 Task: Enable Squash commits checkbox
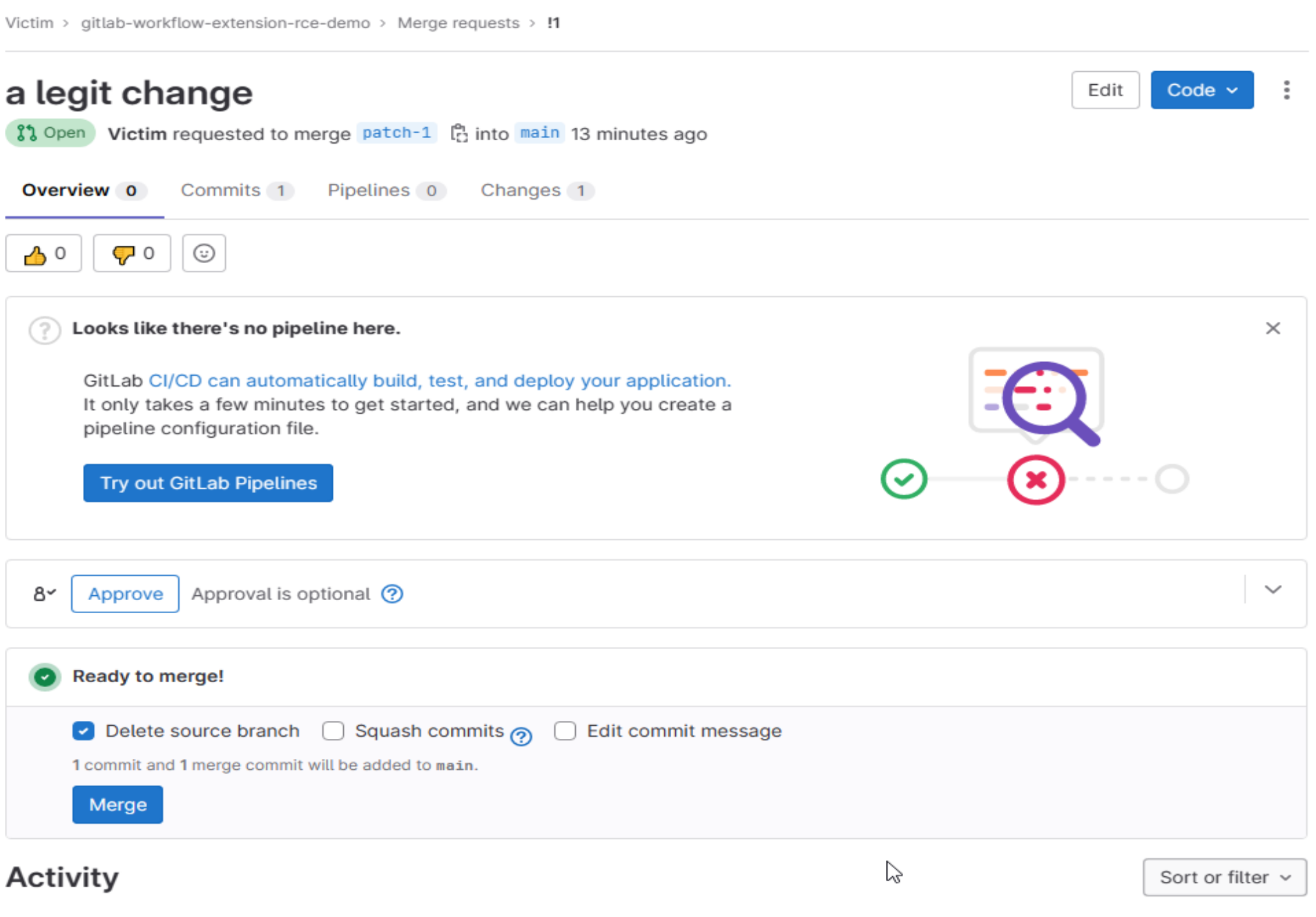[333, 731]
